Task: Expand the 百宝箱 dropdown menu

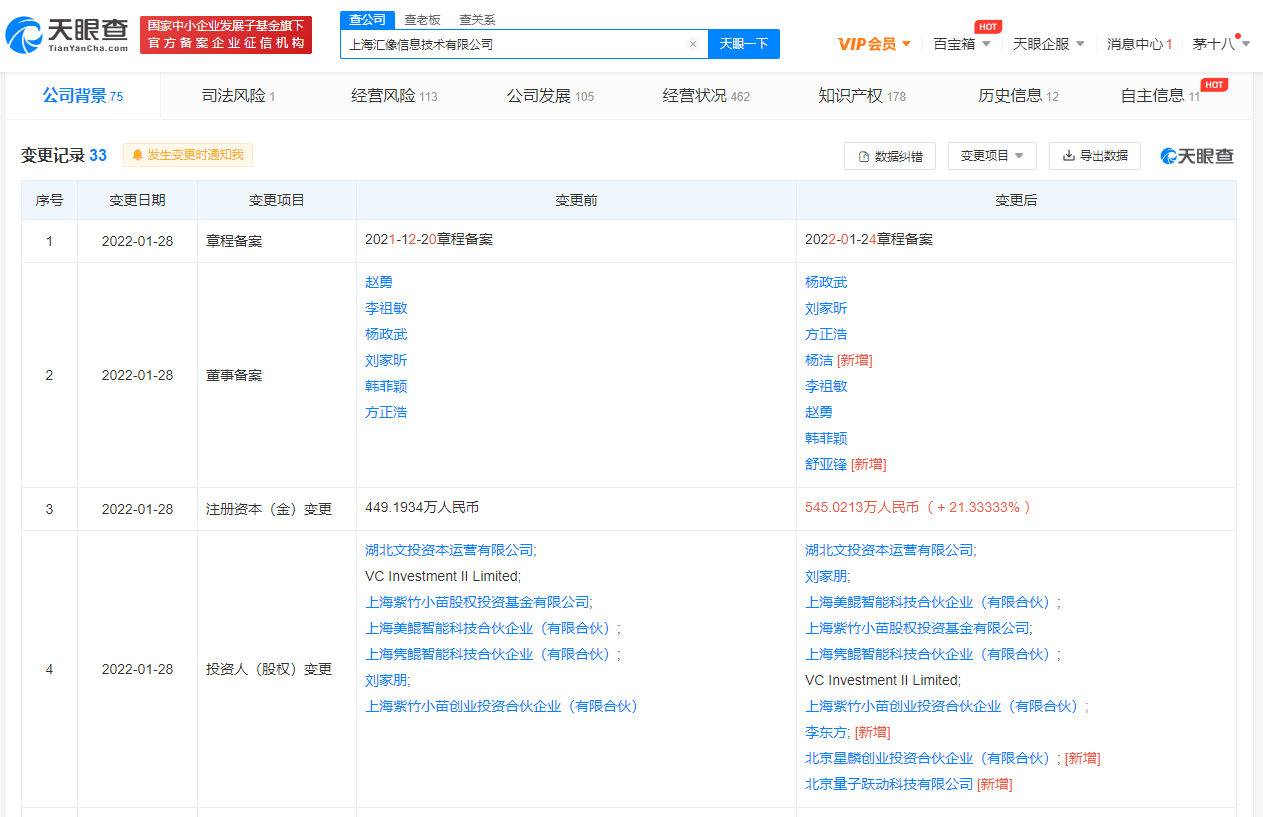Action: click(x=961, y=44)
